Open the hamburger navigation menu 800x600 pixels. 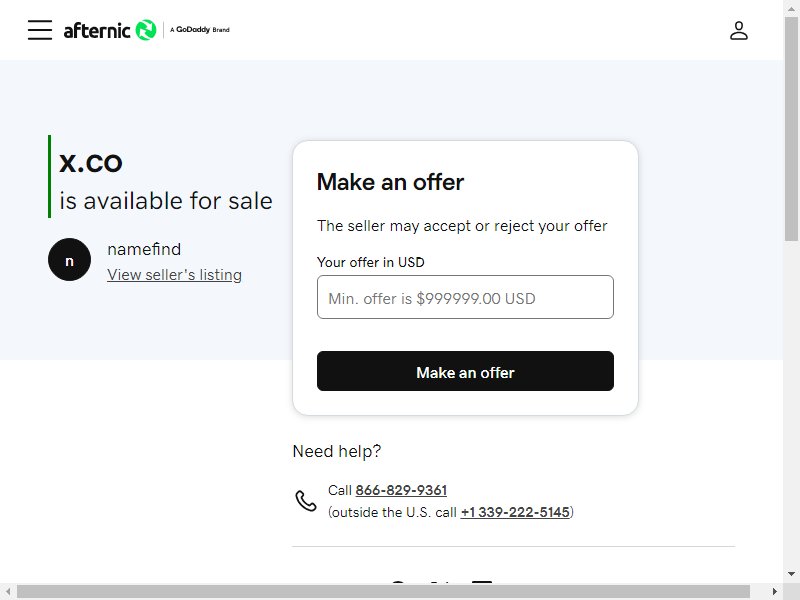coord(40,30)
